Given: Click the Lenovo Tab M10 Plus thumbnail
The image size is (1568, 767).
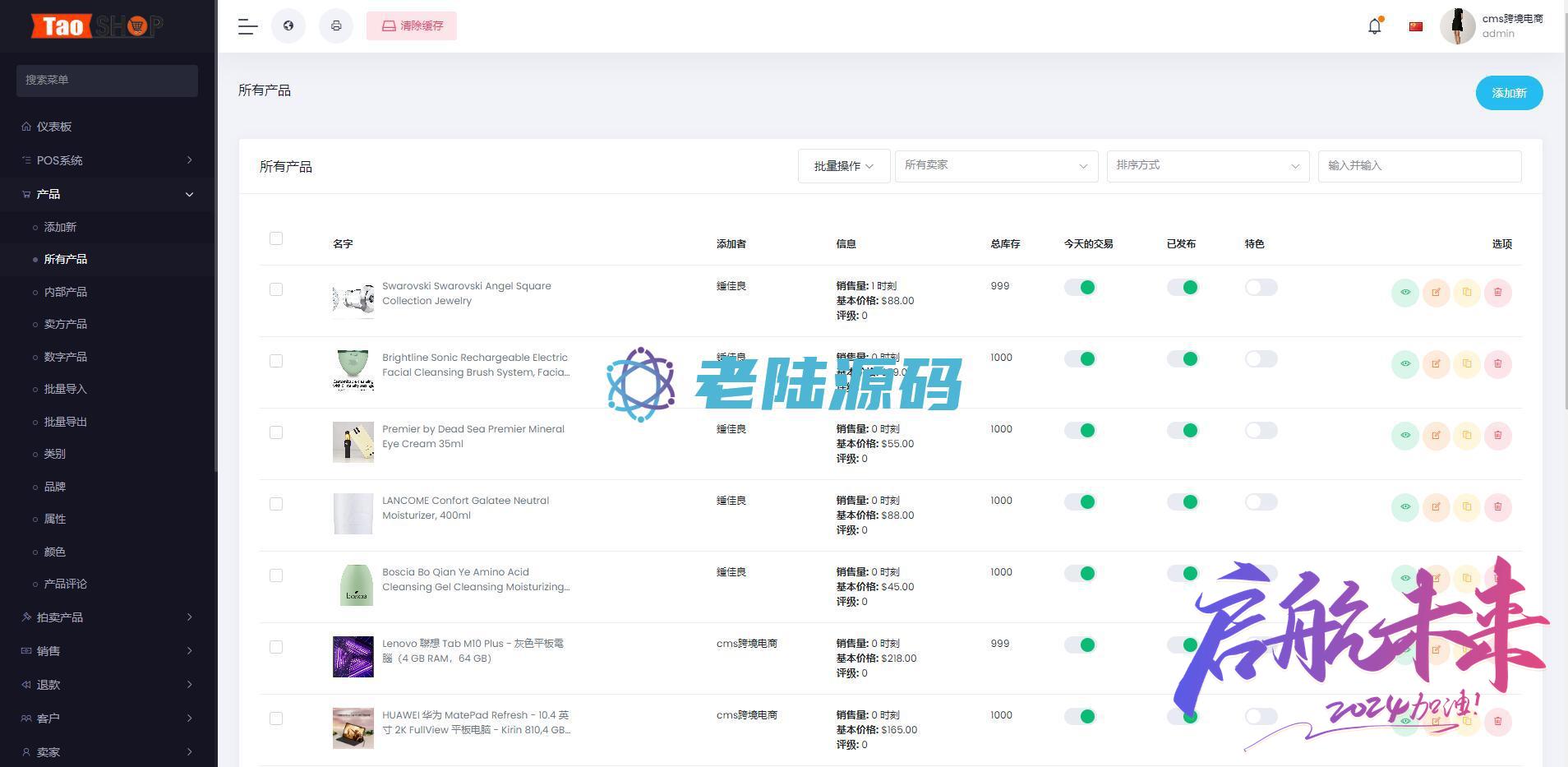Looking at the screenshot, I should [353, 656].
